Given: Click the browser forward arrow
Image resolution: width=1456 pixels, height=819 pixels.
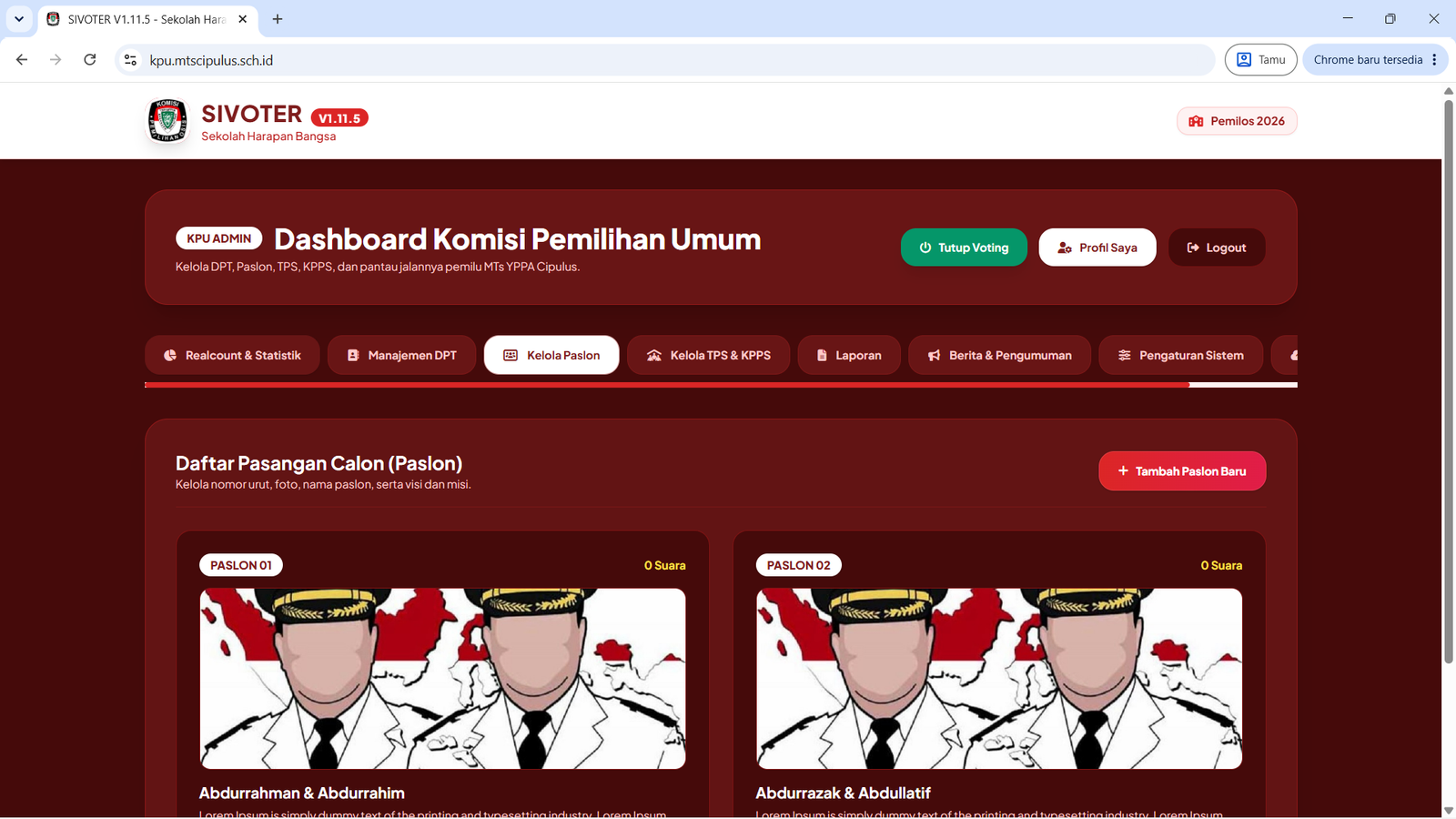Looking at the screenshot, I should tap(56, 59).
